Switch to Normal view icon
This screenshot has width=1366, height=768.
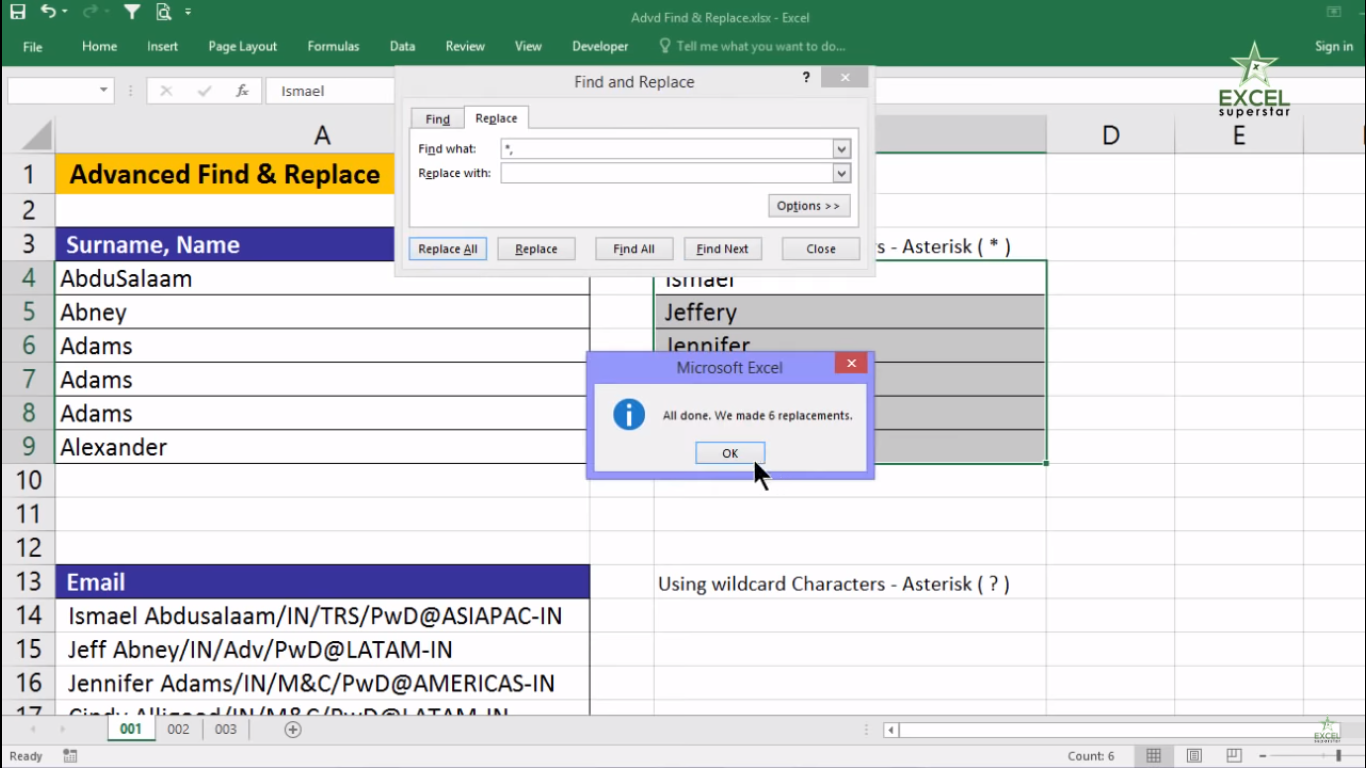pyautogui.click(x=1153, y=756)
